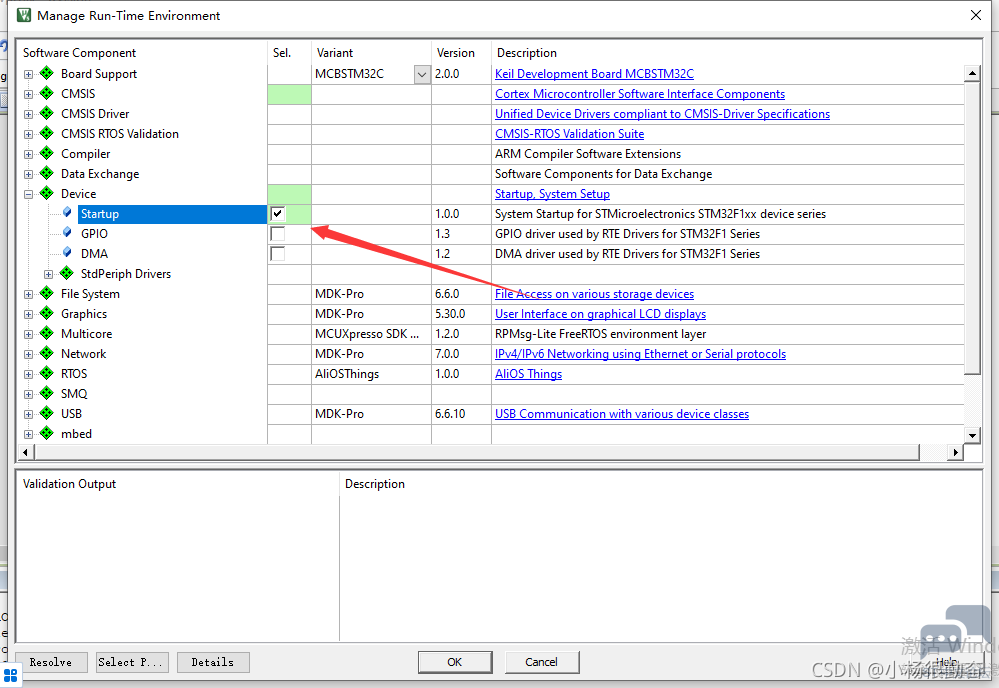Click the Network component diamond icon

pos(47,353)
